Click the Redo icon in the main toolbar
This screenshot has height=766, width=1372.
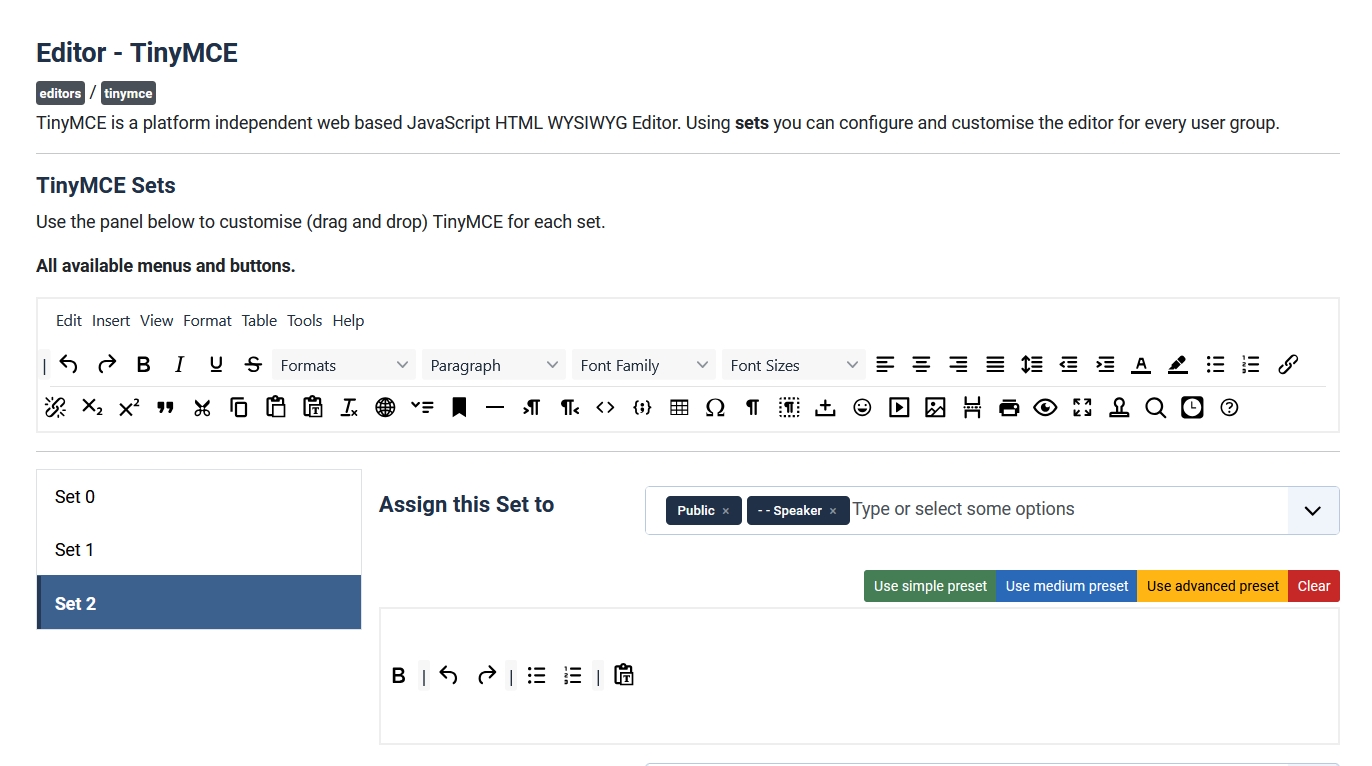pyautogui.click(x=106, y=364)
